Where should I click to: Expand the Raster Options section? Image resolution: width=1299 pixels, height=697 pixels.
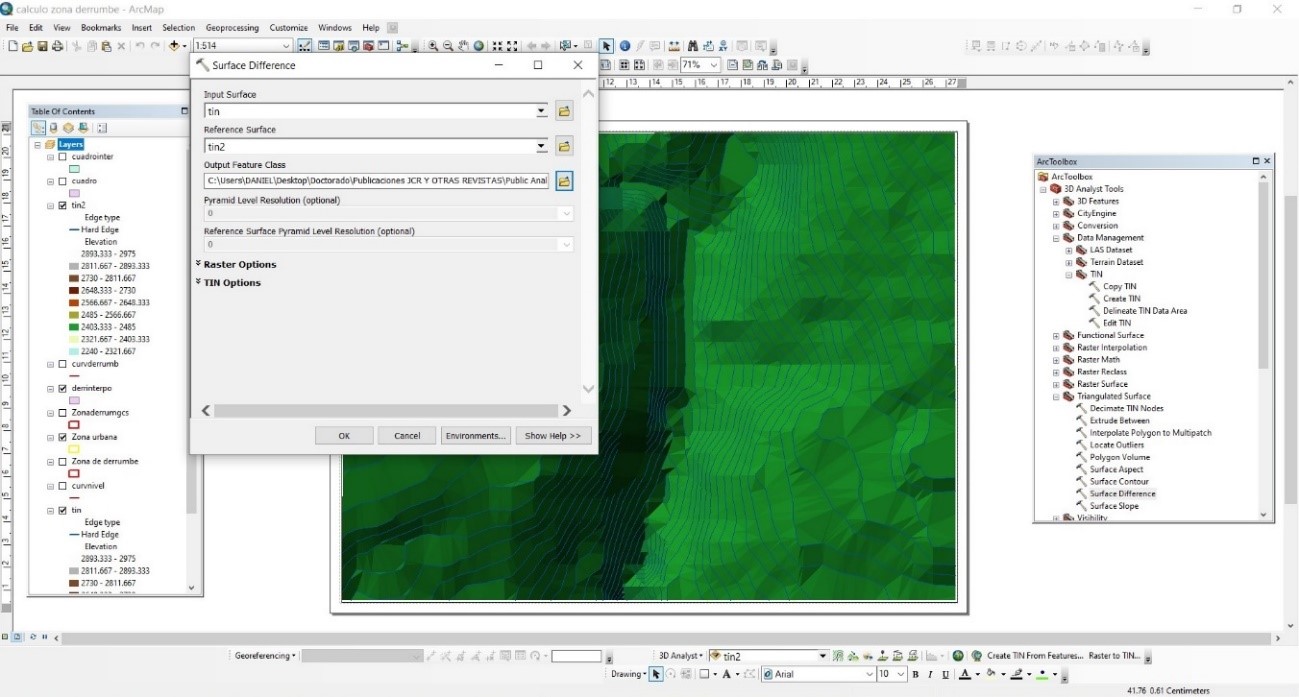pos(240,265)
